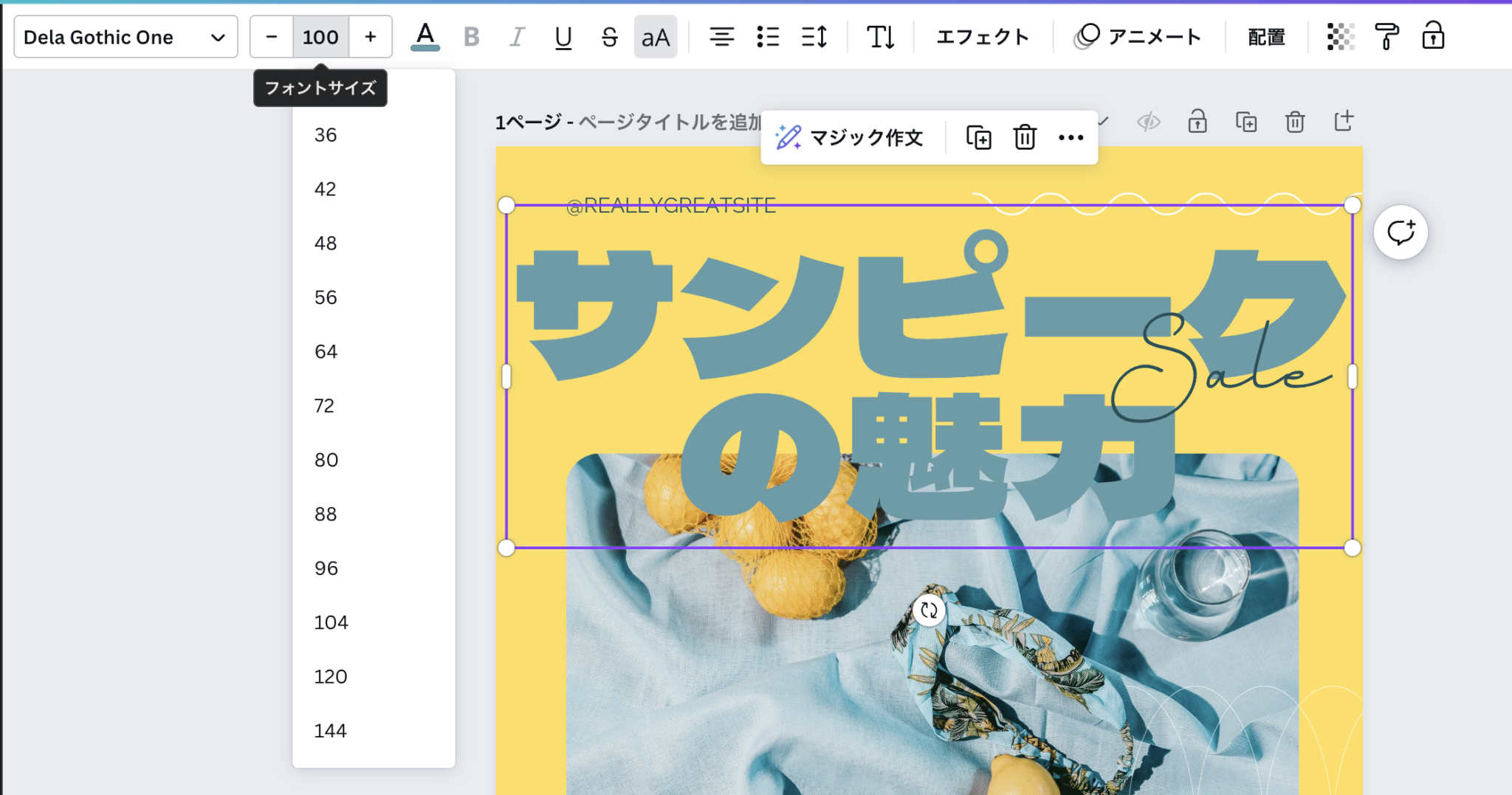Open the Dela Gothic One font selector

[x=126, y=36]
